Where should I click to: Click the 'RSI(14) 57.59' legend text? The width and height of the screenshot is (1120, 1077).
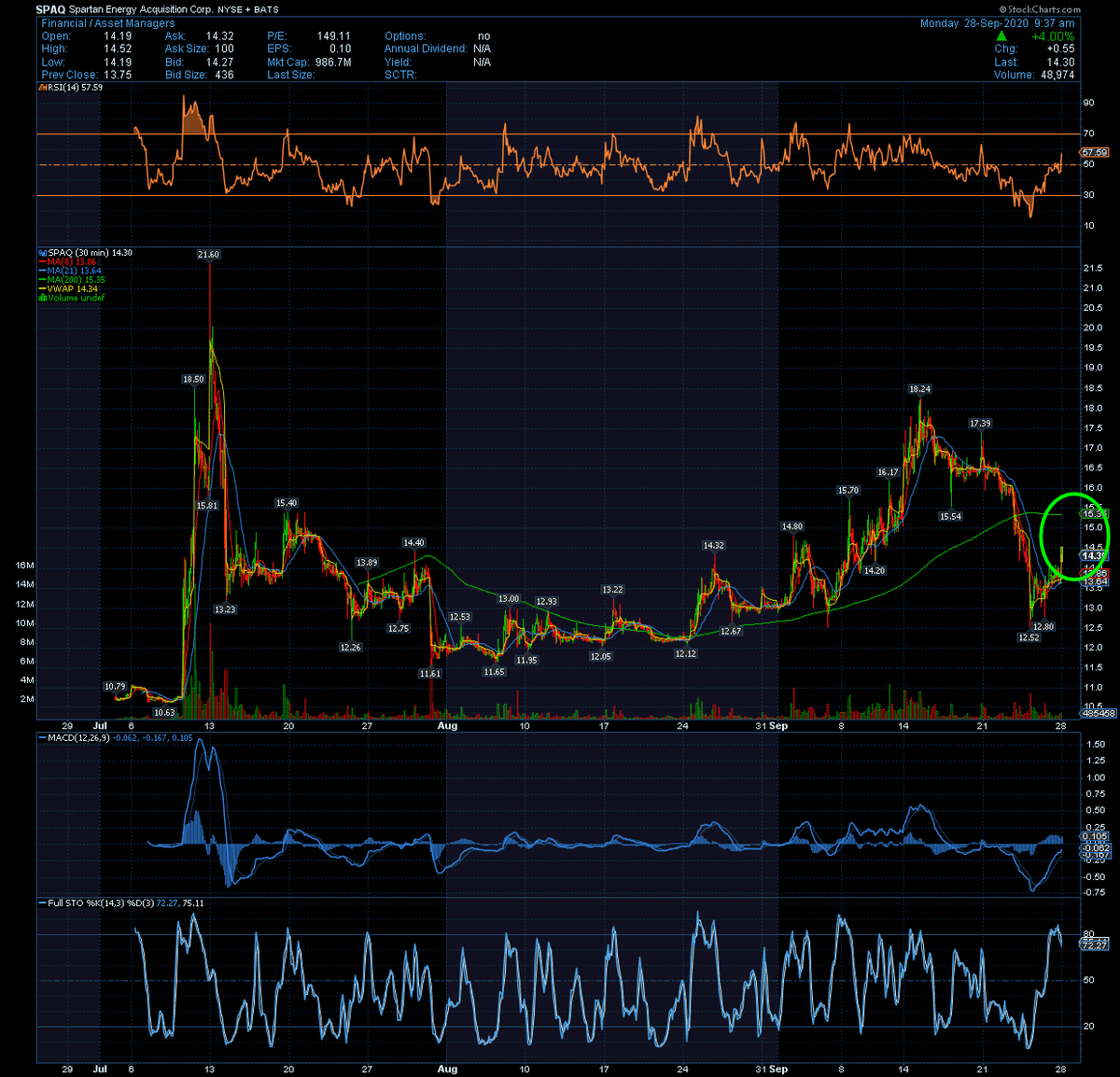(74, 87)
